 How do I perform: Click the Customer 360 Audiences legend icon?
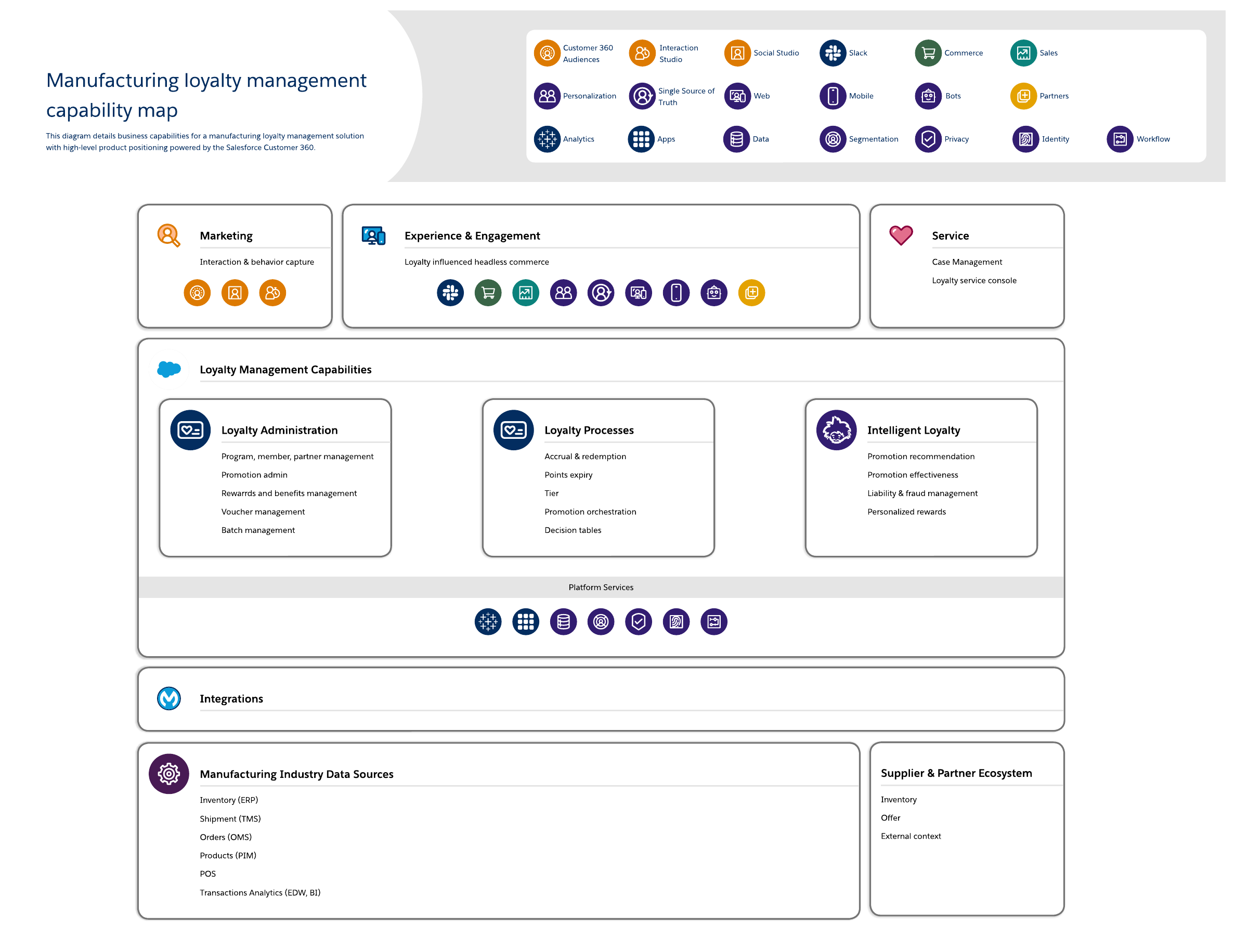point(547,53)
